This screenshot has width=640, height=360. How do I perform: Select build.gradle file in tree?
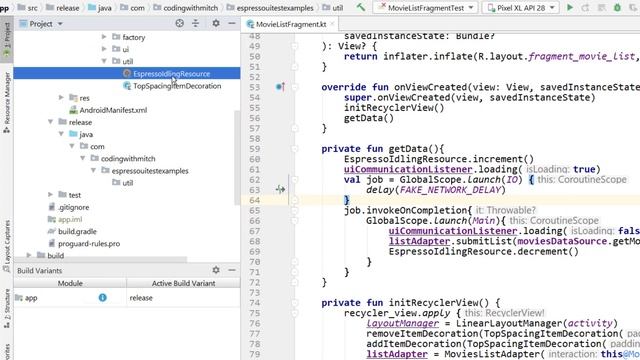[77, 231]
